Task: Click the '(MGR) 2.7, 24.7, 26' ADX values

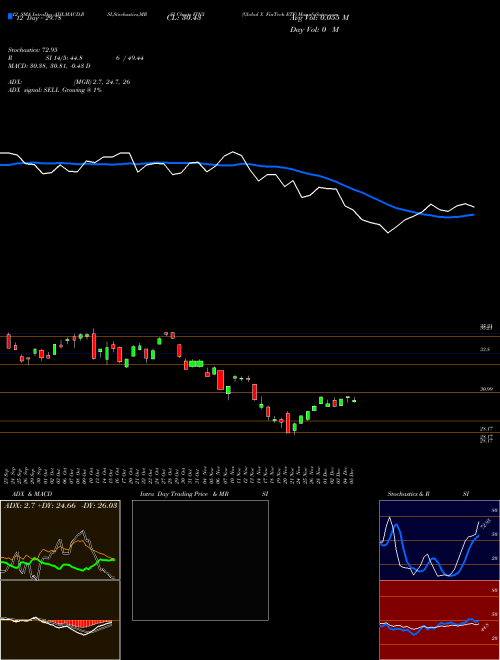Action: point(102,82)
